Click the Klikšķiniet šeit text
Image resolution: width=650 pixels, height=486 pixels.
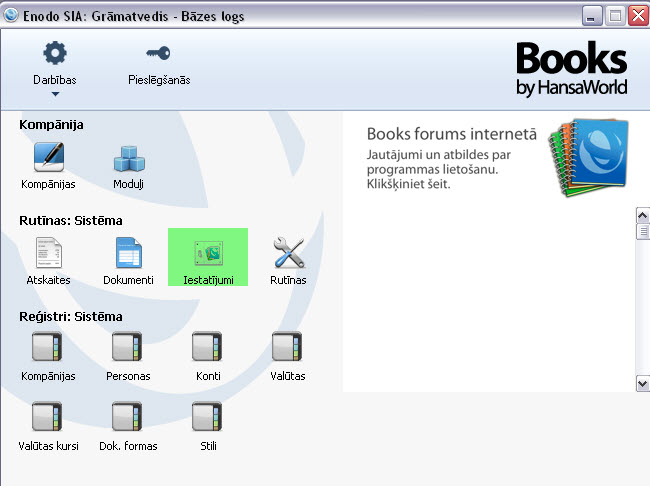click(x=408, y=184)
